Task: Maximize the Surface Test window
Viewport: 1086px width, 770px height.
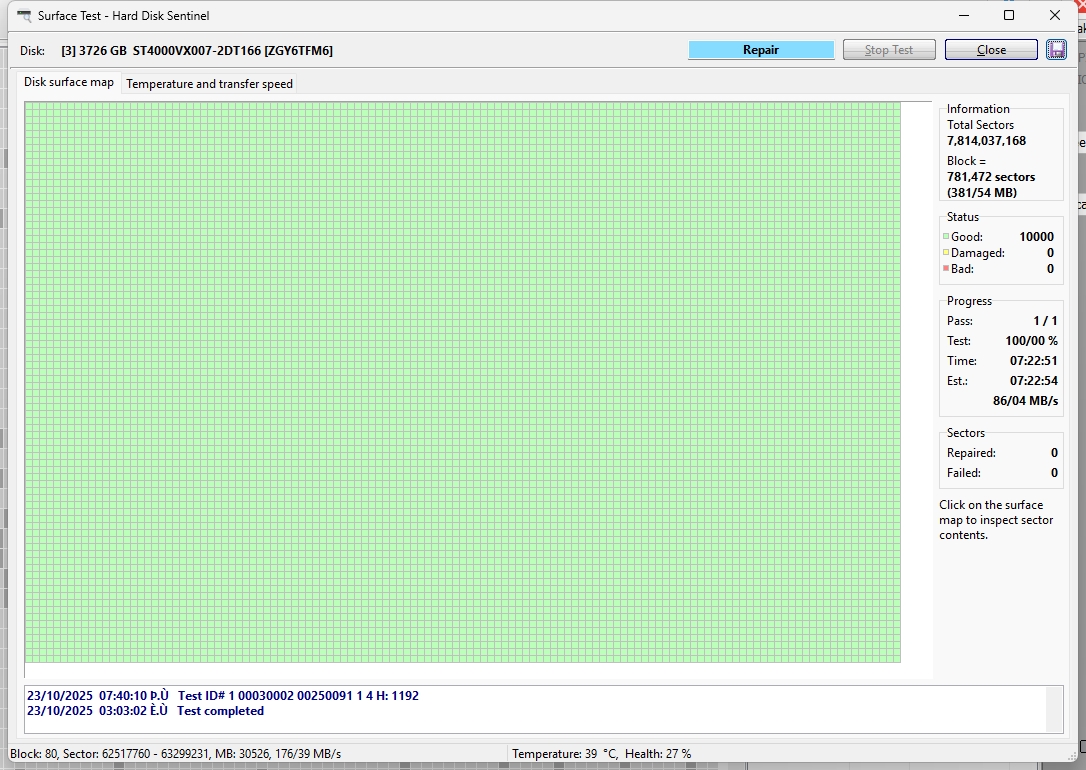Action: tap(1009, 16)
